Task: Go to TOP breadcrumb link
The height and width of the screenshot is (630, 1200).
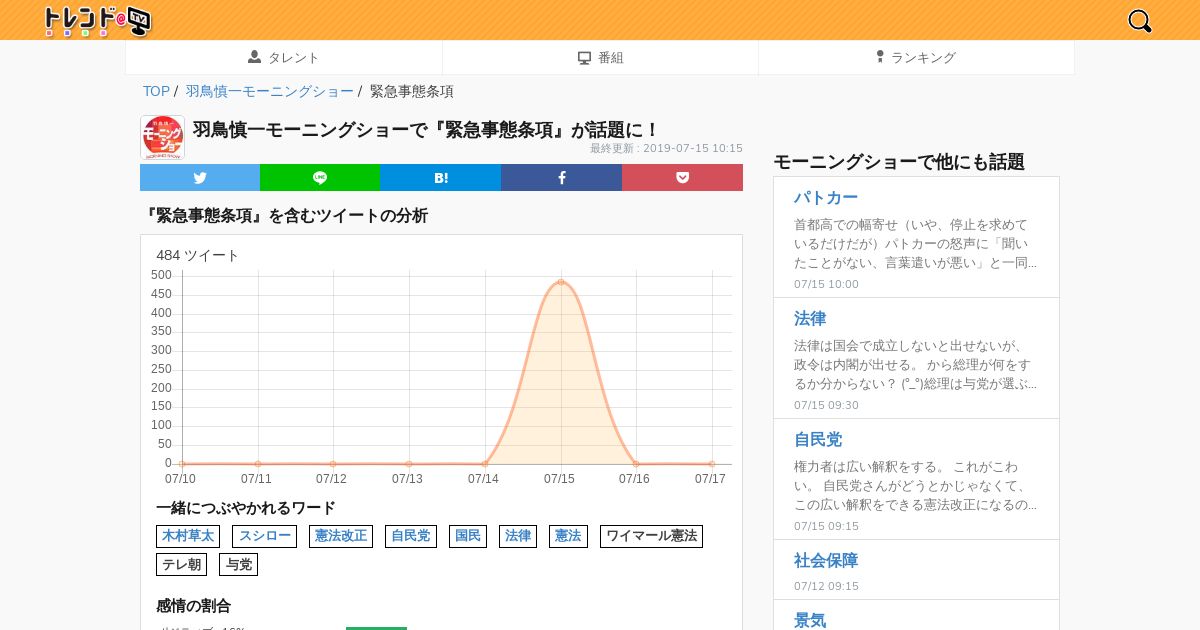Action: coord(156,91)
